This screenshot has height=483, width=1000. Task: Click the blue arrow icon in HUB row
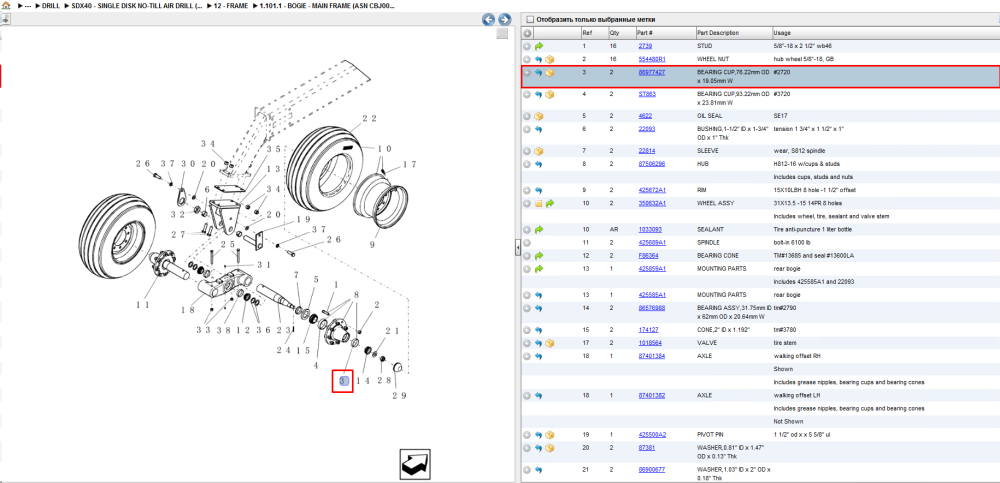pyautogui.click(x=539, y=164)
